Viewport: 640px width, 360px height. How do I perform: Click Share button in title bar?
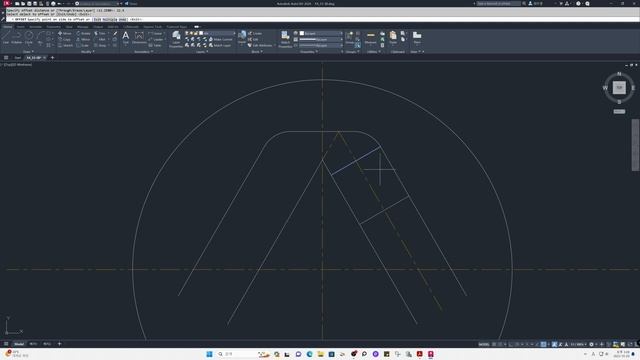[x=131, y=3]
